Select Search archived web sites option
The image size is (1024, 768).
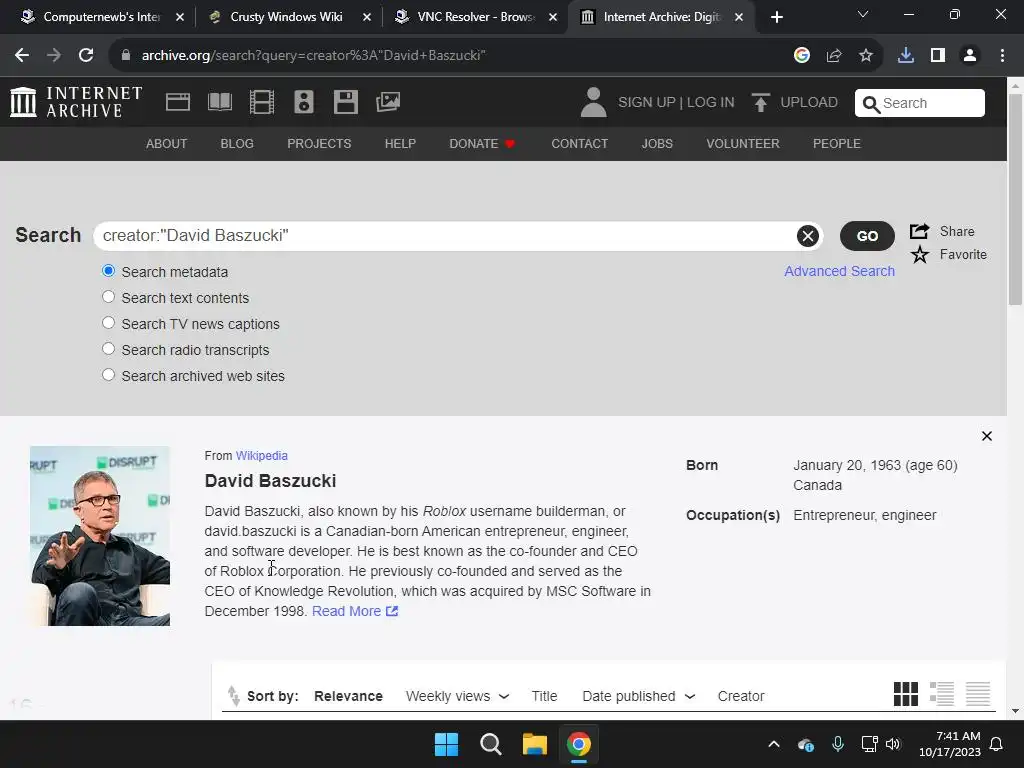(x=108, y=375)
